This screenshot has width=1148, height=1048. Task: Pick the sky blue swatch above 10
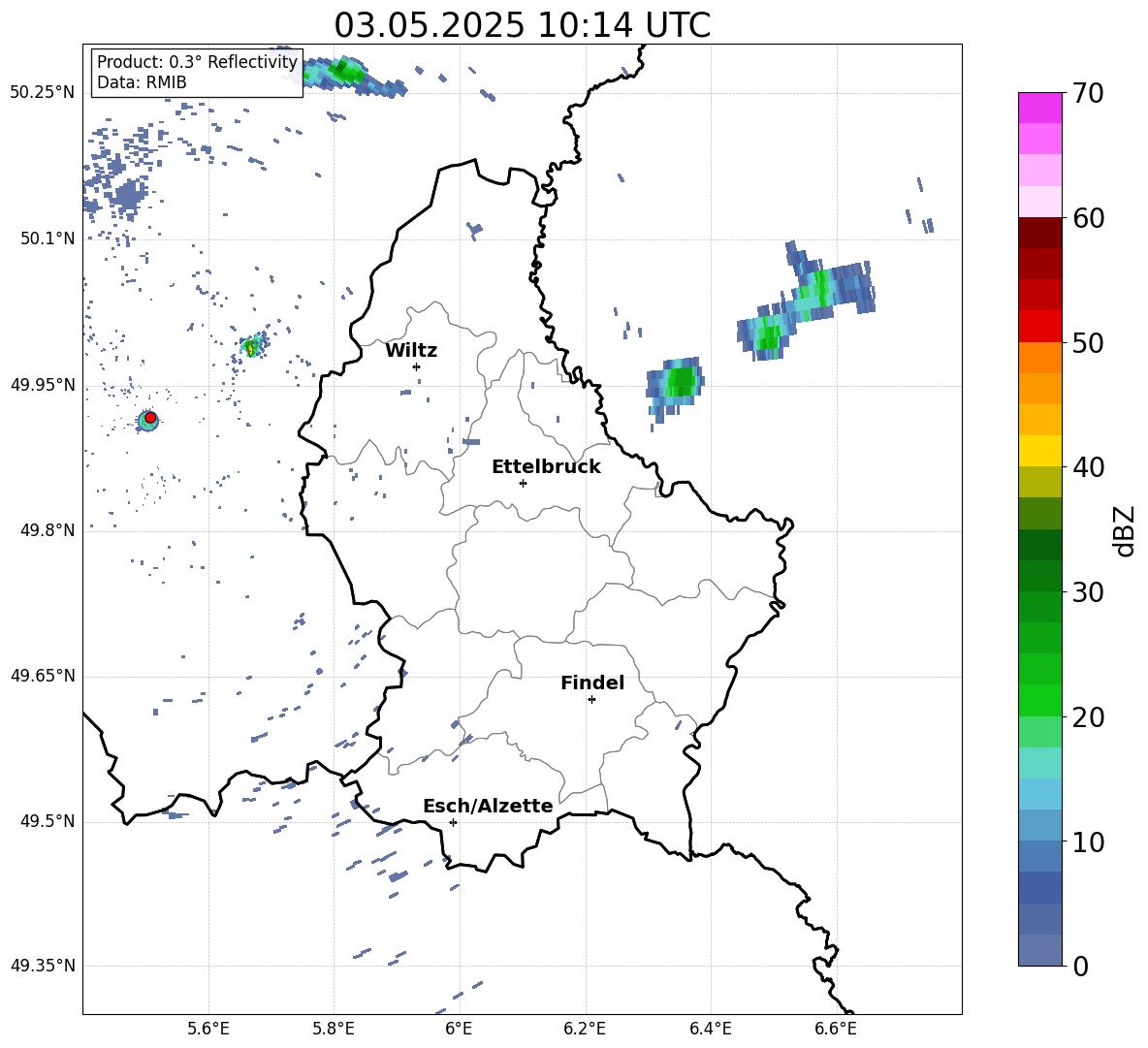[x=1039, y=825]
